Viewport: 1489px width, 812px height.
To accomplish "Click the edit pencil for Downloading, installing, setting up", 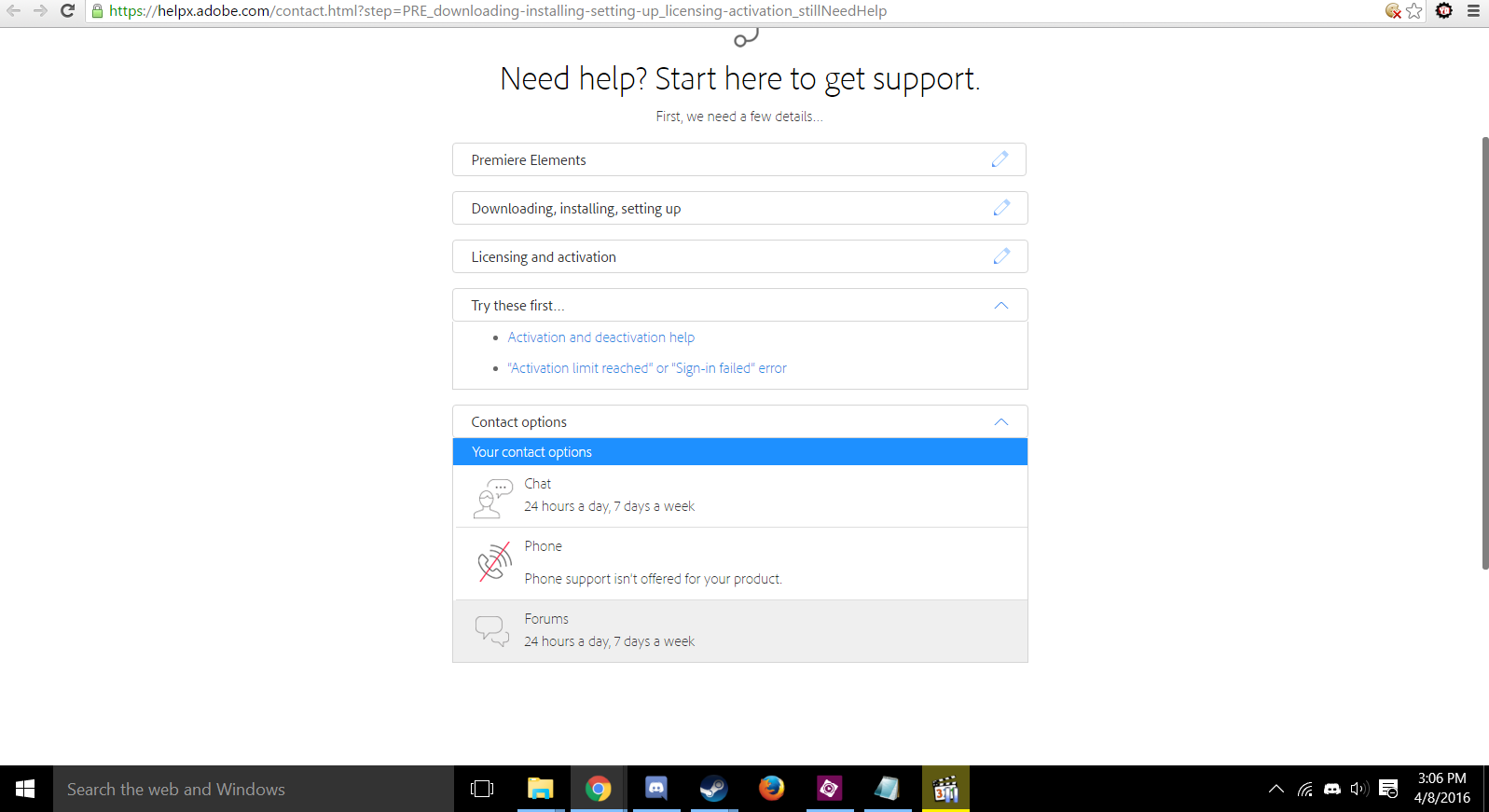I will click(x=1001, y=208).
